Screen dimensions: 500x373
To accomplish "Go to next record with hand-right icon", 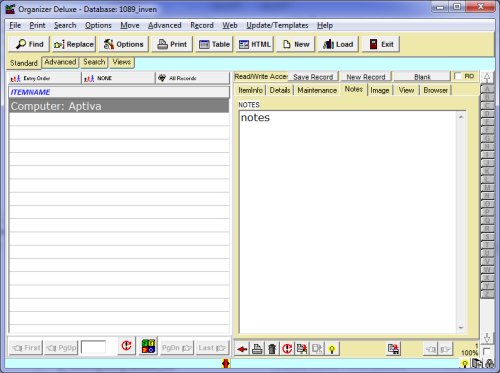I will [x=445, y=349].
